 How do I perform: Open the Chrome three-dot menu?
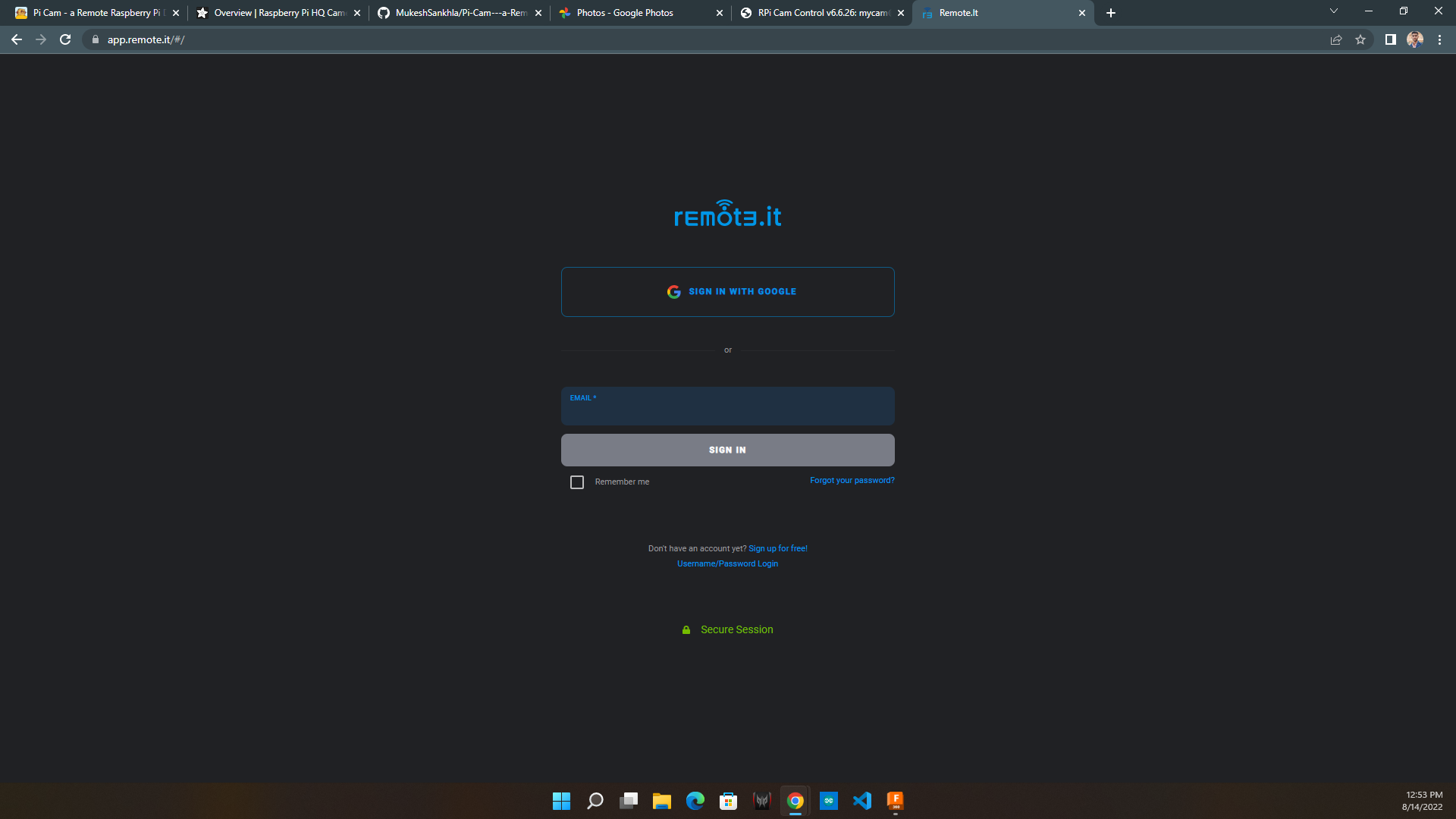point(1439,39)
